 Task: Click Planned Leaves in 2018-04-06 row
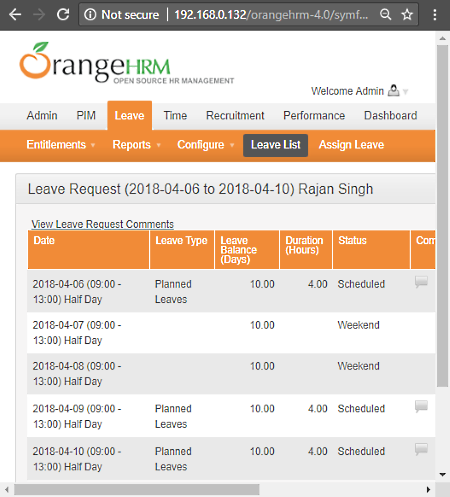(x=173, y=292)
